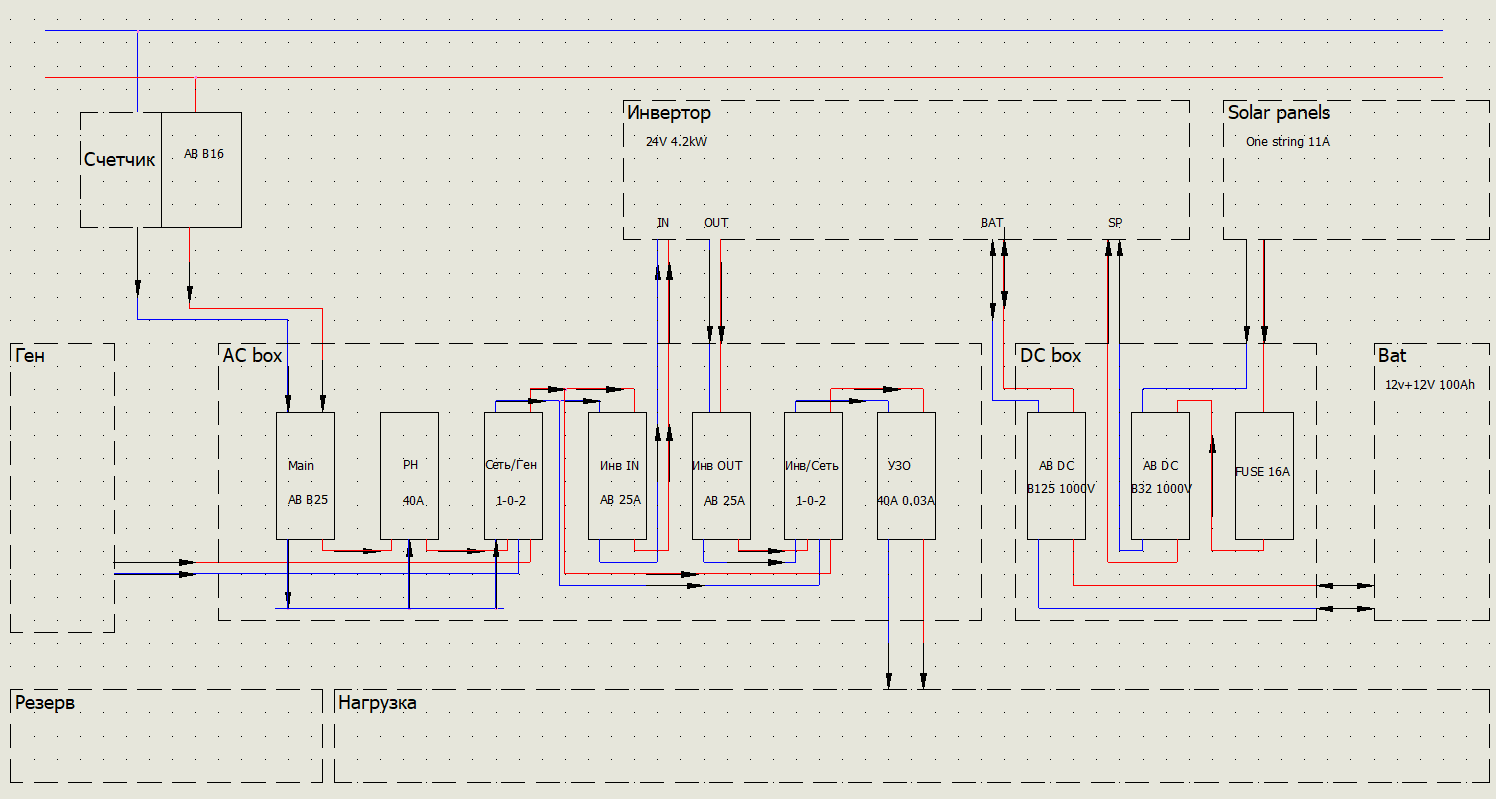The height and width of the screenshot is (799, 1496).
Task: Select the BAT terminal label on inverter
Action: tap(992, 223)
